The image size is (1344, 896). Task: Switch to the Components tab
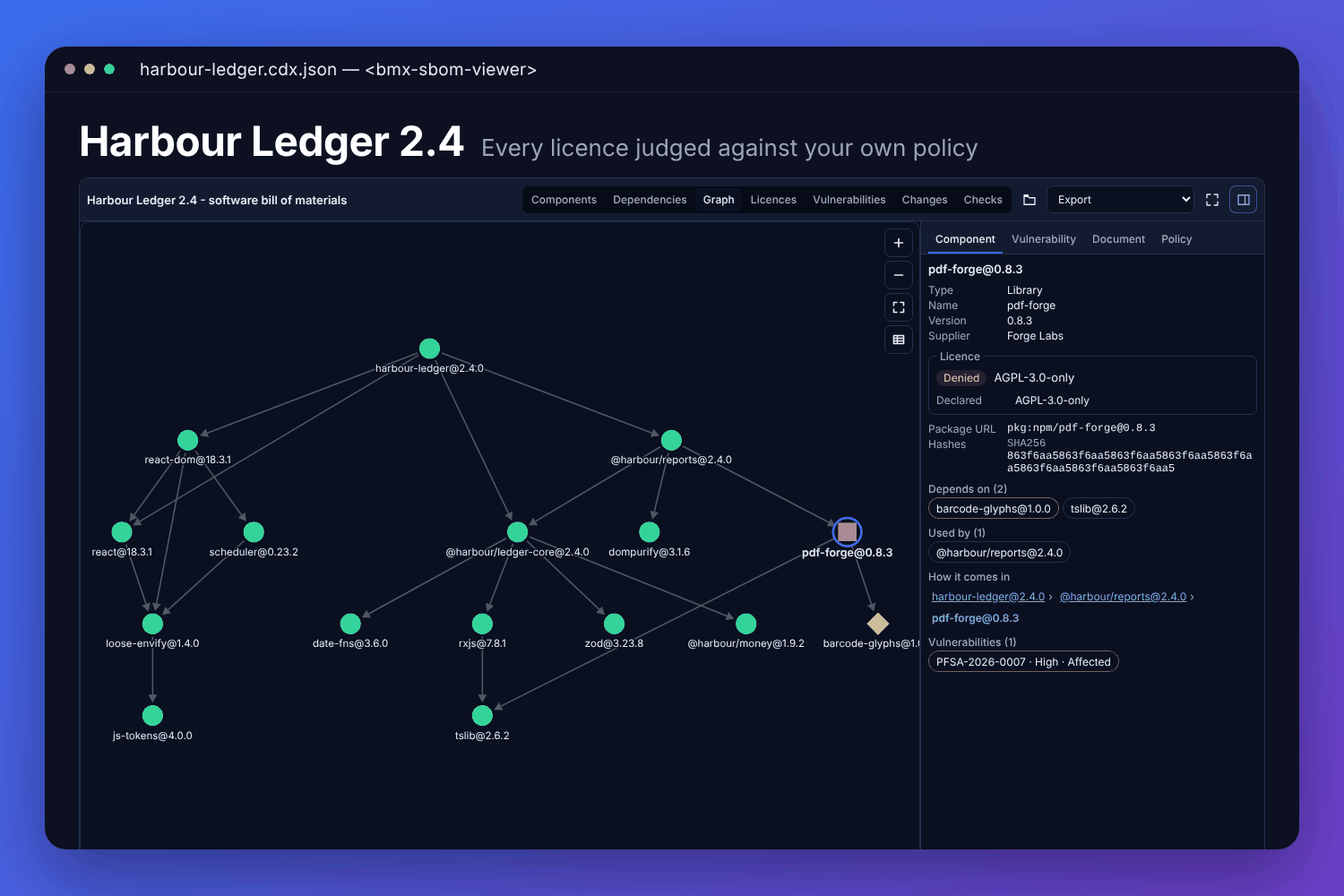point(564,200)
